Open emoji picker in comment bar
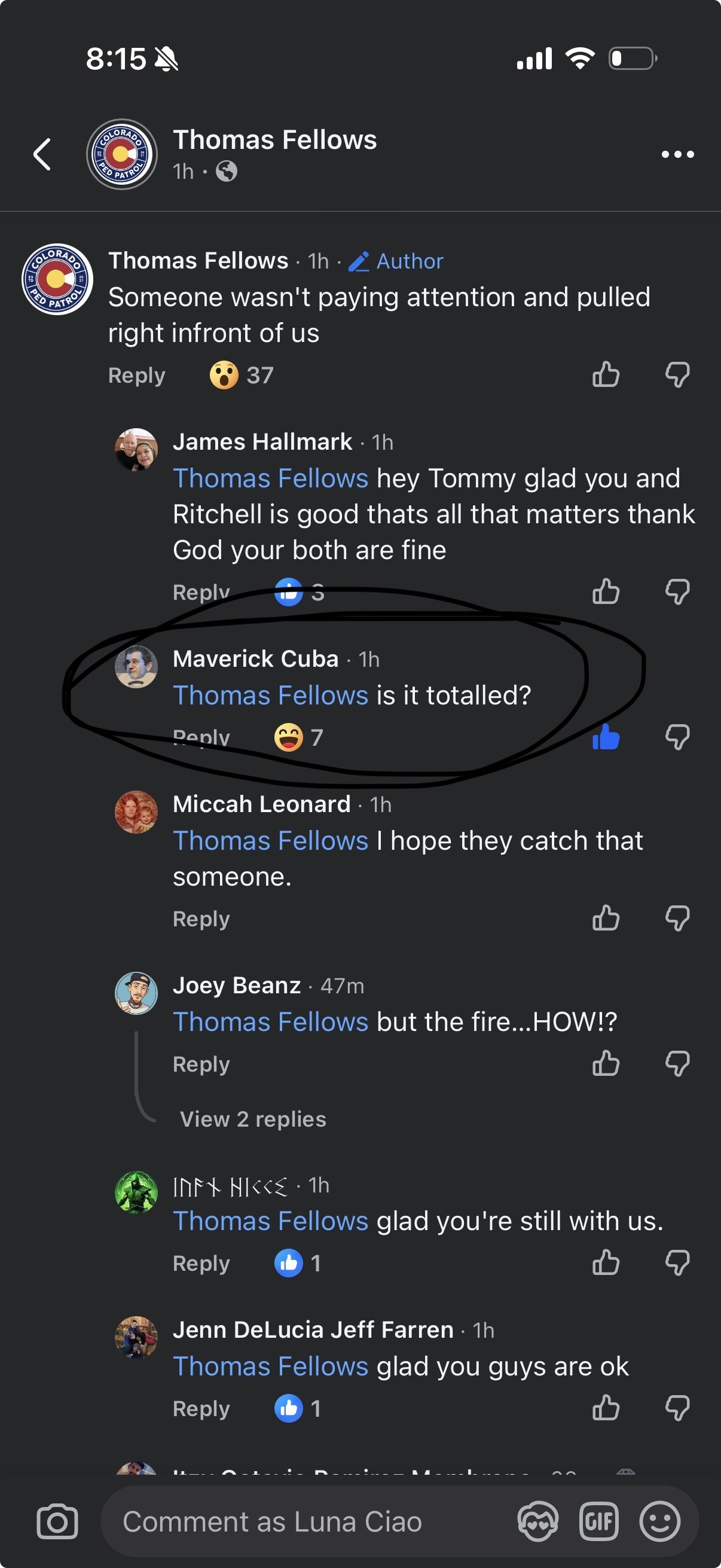The height and width of the screenshot is (1568, 721). (659, 1521)
